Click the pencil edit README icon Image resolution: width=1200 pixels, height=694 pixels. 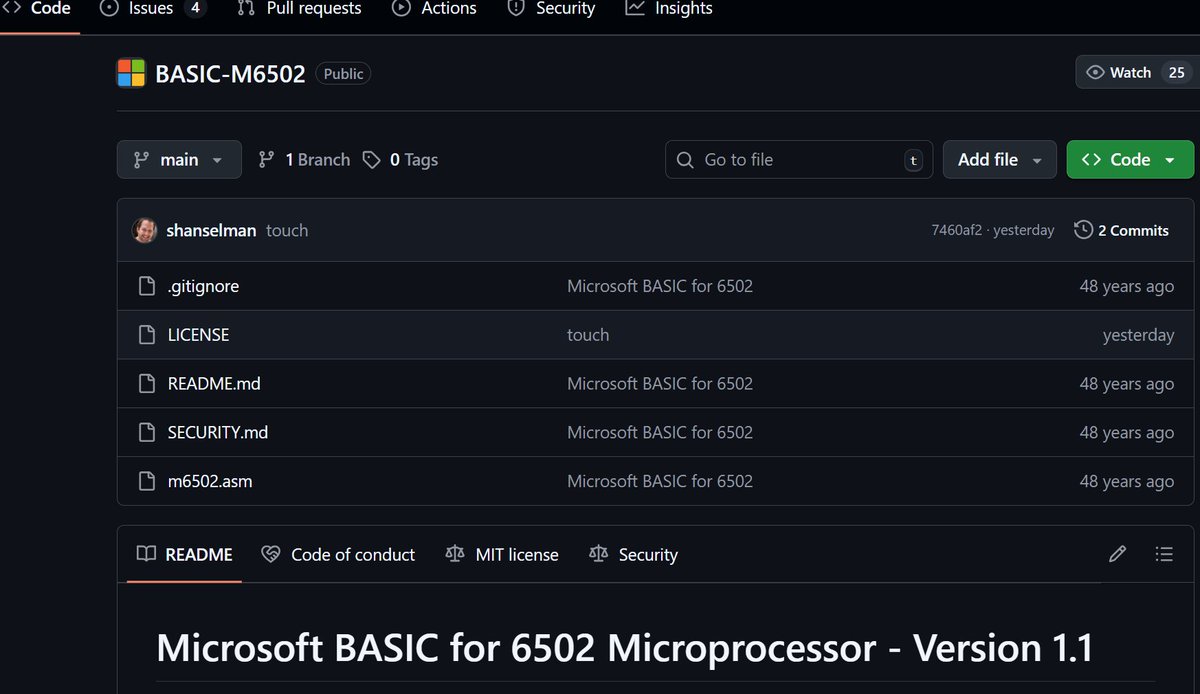click(x=1118, y=554)
